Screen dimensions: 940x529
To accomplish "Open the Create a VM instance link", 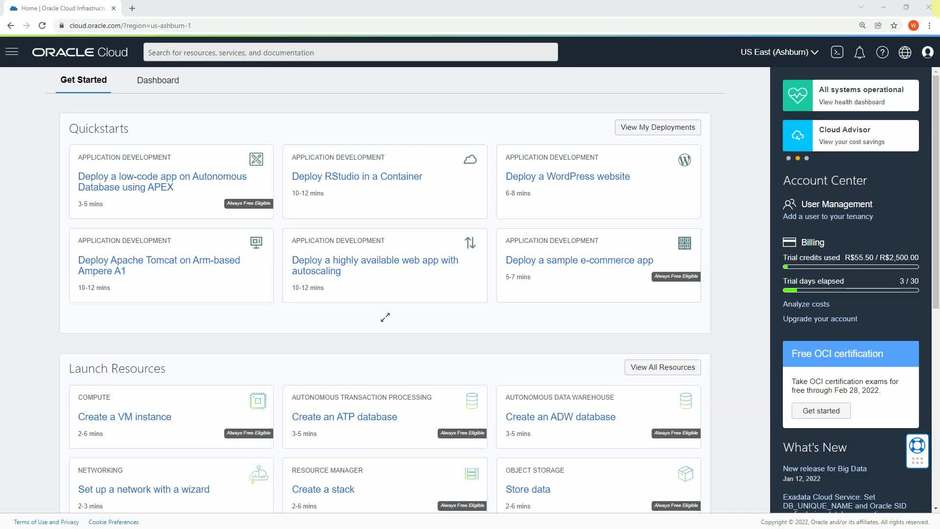I will coord(125,417).
